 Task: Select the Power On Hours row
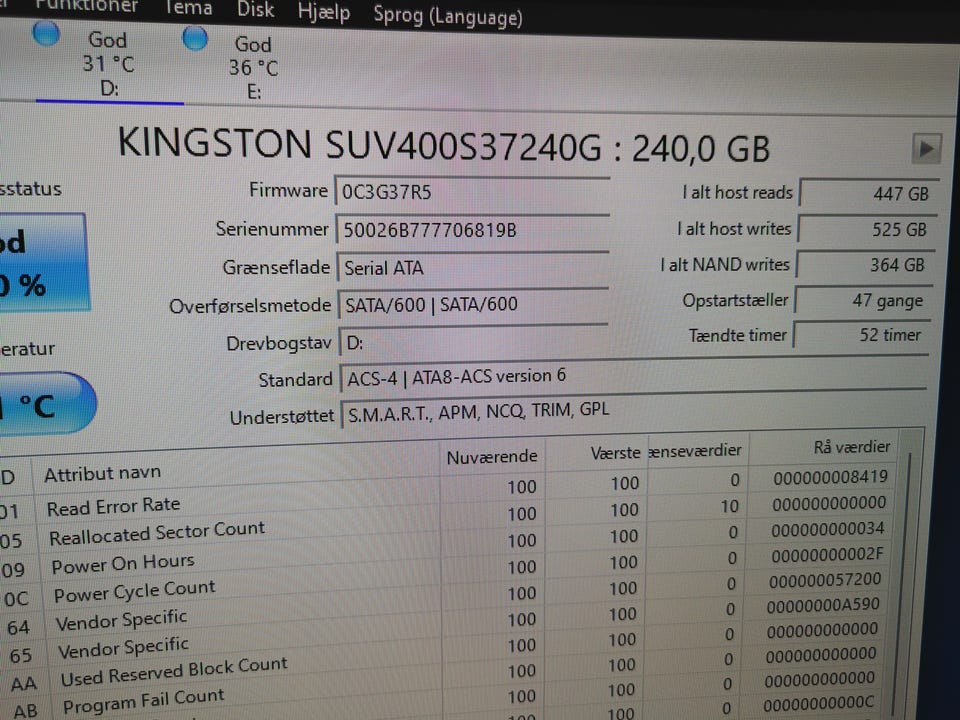click(x=447, y=549)
